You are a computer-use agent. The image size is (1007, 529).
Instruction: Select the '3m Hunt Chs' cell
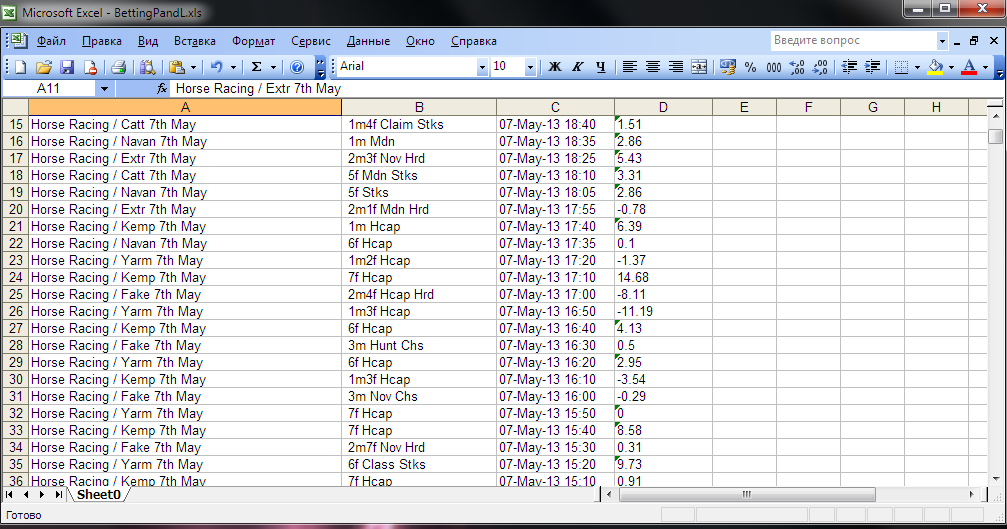pyautogui.click(x=419, y=345)
